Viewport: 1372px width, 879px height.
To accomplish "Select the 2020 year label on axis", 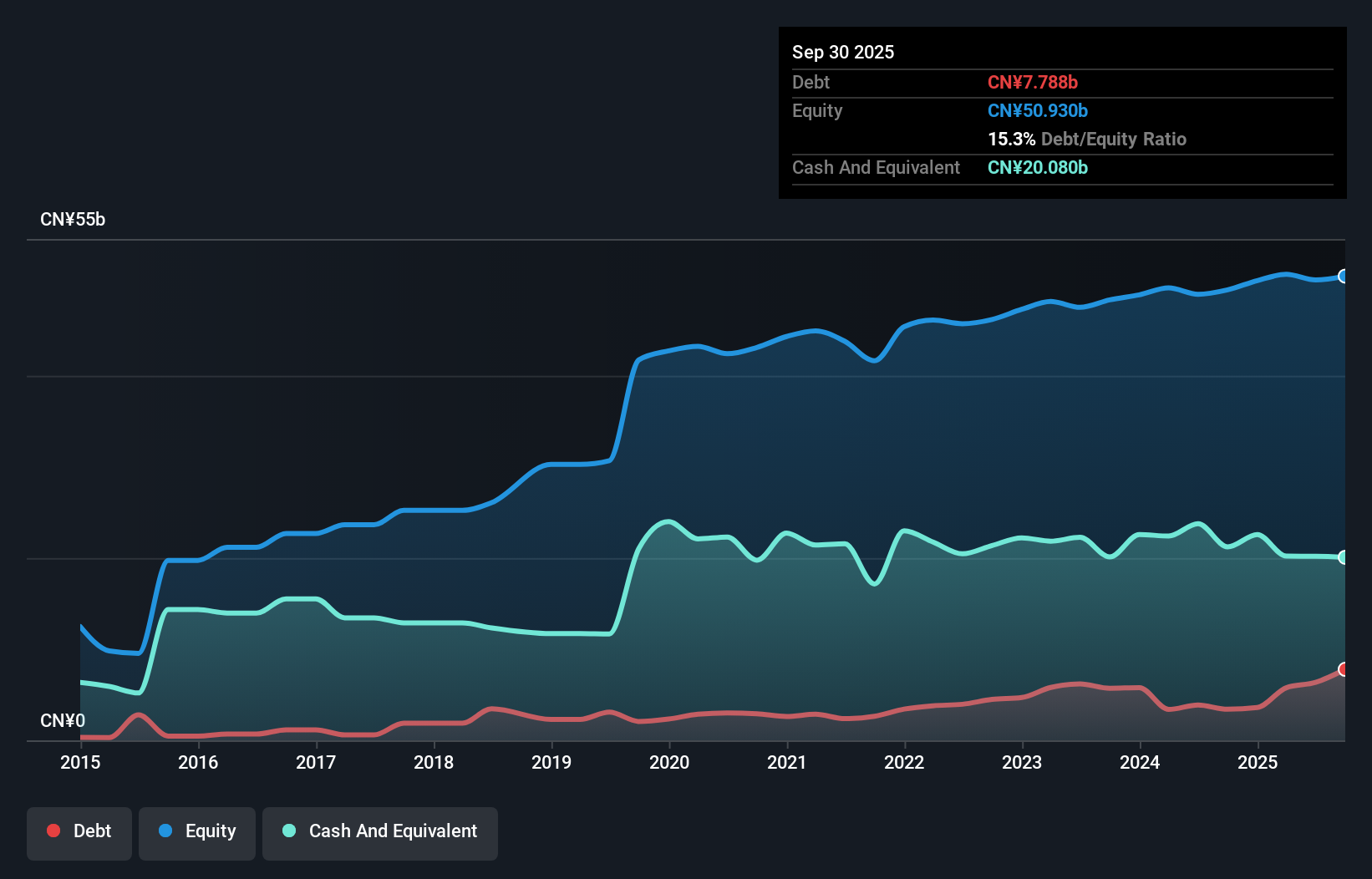I will click(x=669, y=762).
